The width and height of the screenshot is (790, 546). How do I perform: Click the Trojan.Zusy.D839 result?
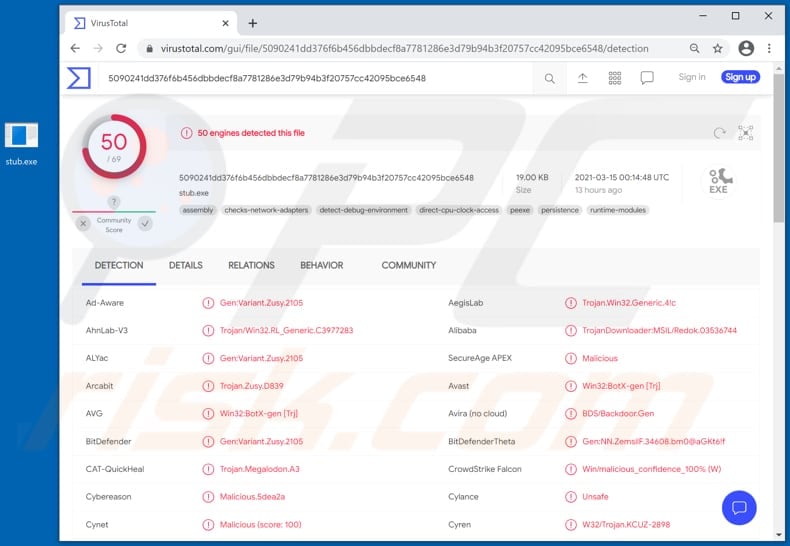point(251,386)
